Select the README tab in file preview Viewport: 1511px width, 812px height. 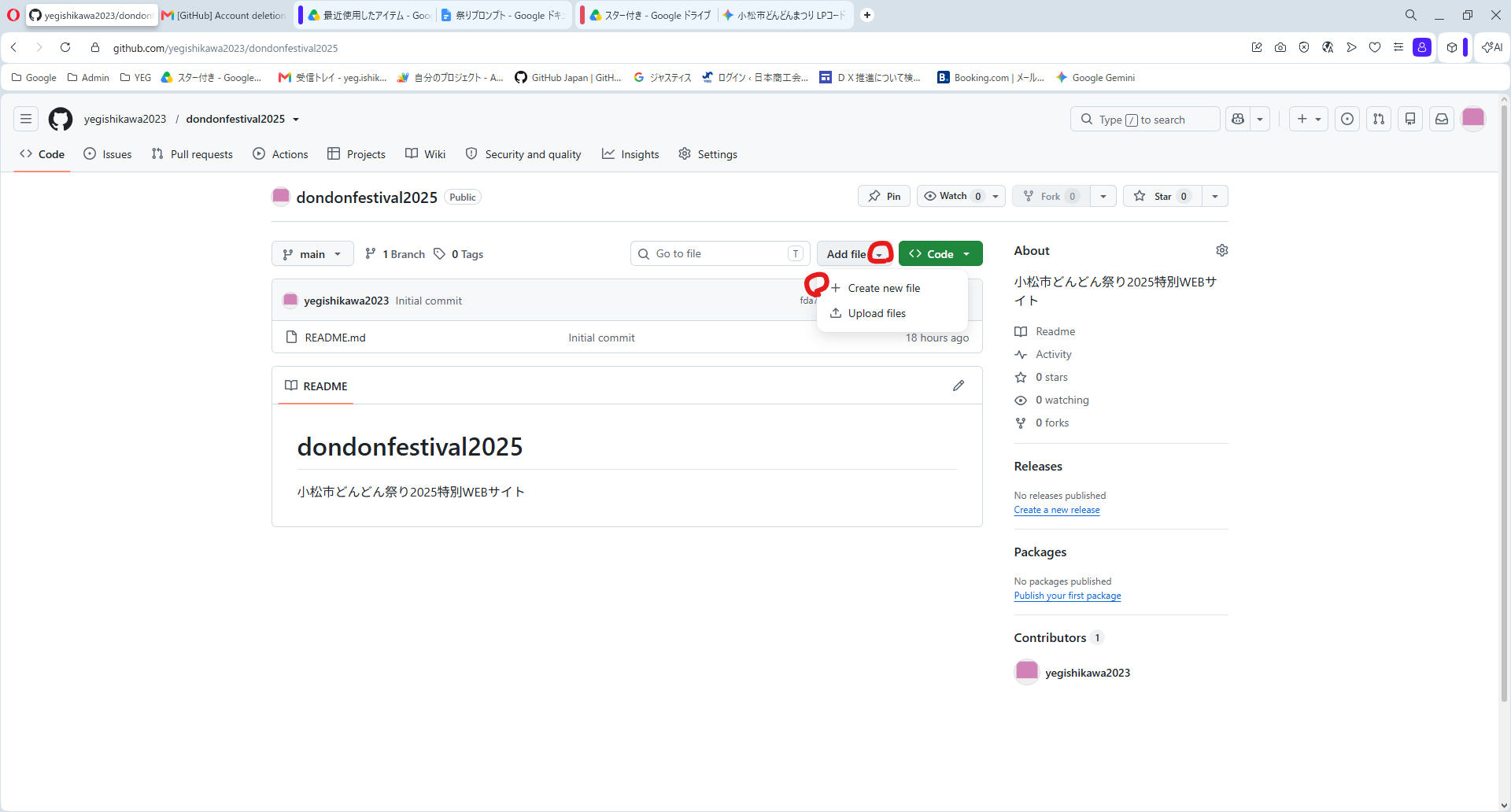pyautogui.click(x=316, y=386)
